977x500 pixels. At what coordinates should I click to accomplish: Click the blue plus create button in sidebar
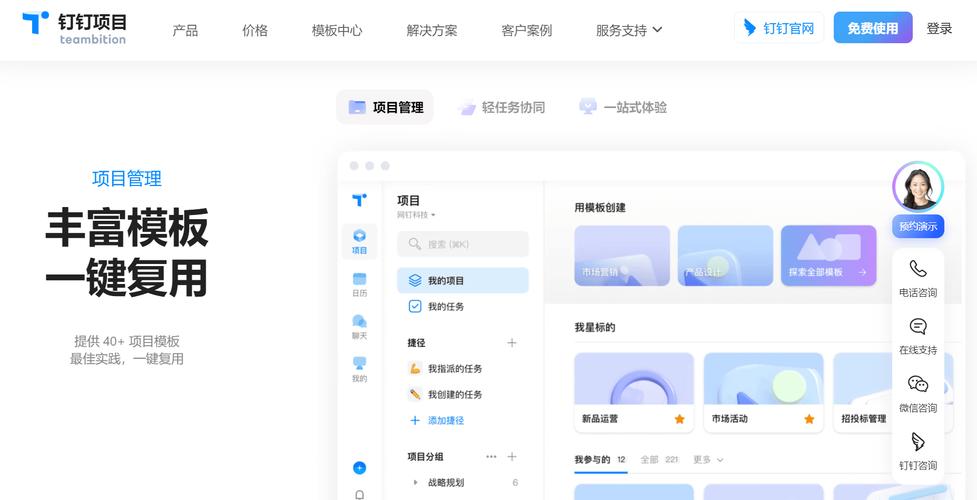[x=359, y=467]
